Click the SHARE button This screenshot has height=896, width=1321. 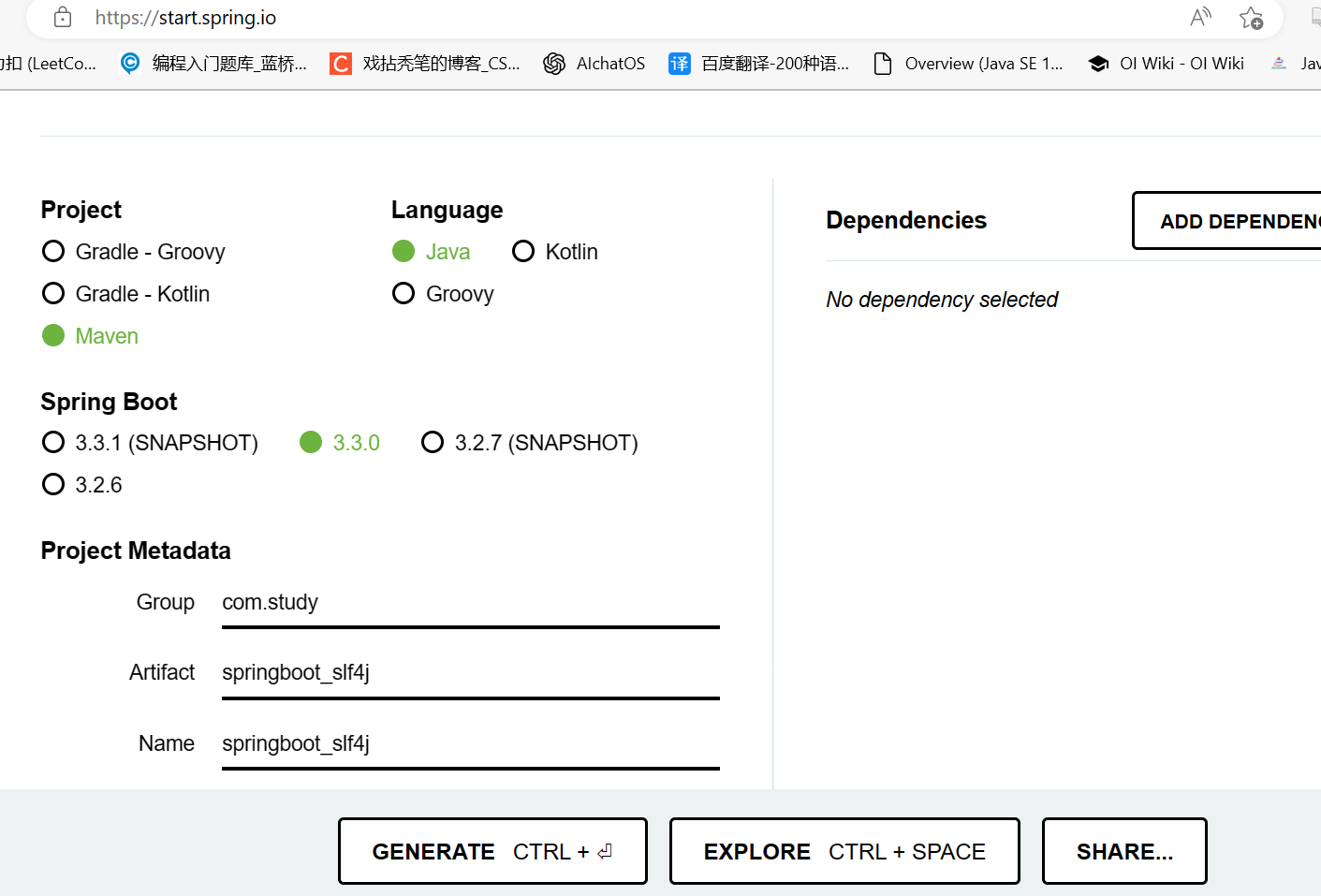pos(1123,851)
